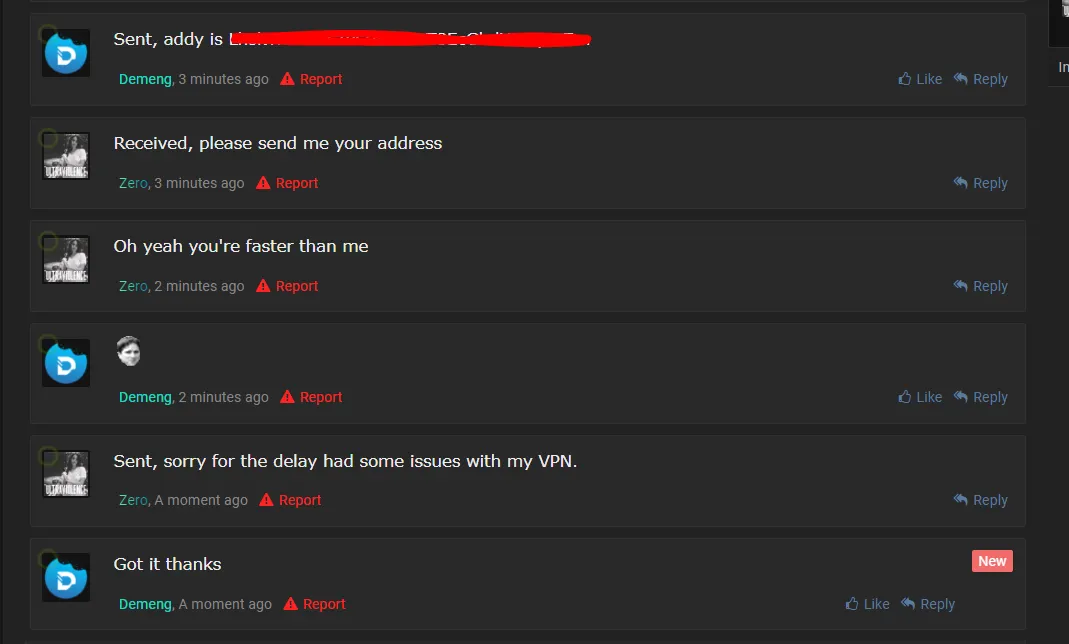The width and height of the screenshot is (1069, 644).
Task: Click the red New badge
Action: 992,561
